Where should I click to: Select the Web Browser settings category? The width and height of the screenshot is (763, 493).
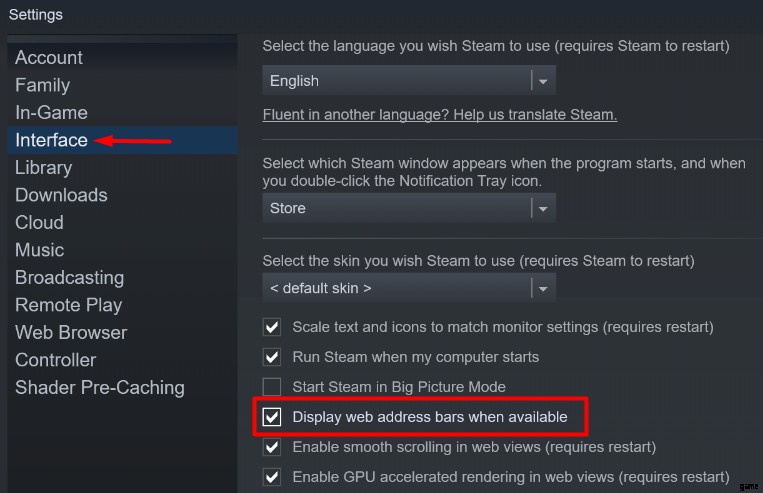[71, 333]
